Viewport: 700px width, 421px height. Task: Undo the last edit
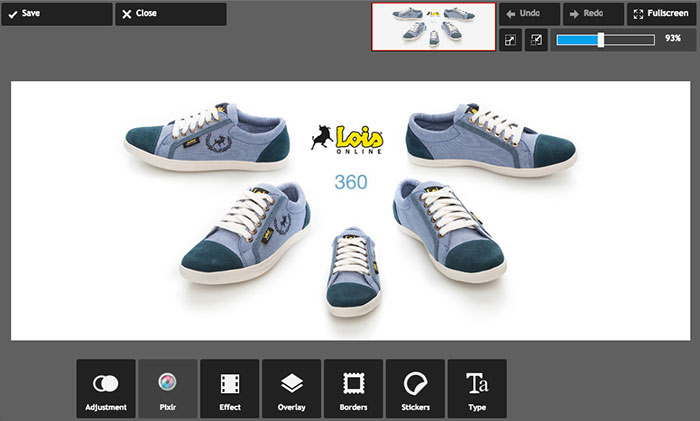coord(529,14)
